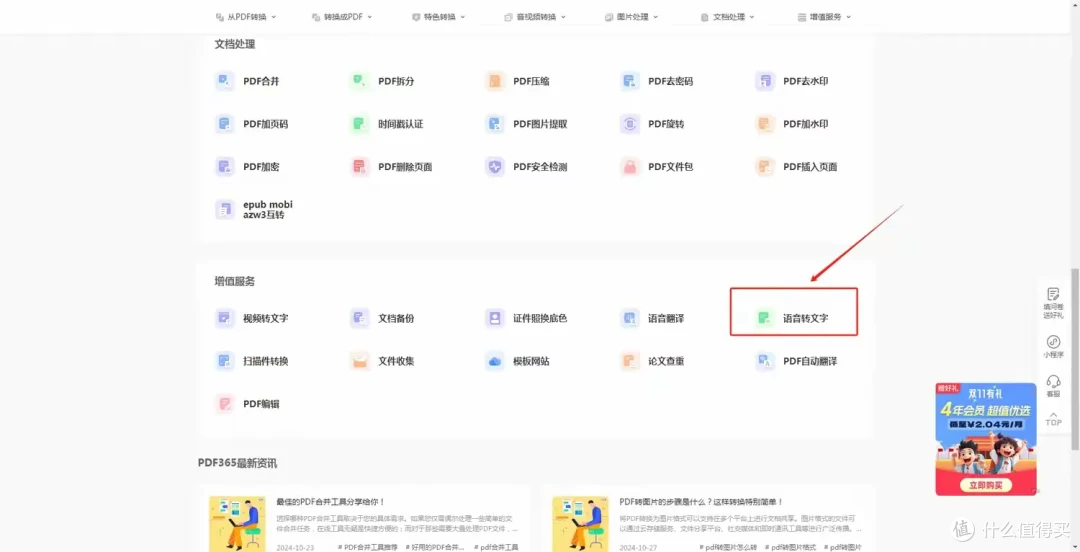1080x552 pixels.
Task: Click the 语音翻译 icon
Action: [x=630, y=318]
